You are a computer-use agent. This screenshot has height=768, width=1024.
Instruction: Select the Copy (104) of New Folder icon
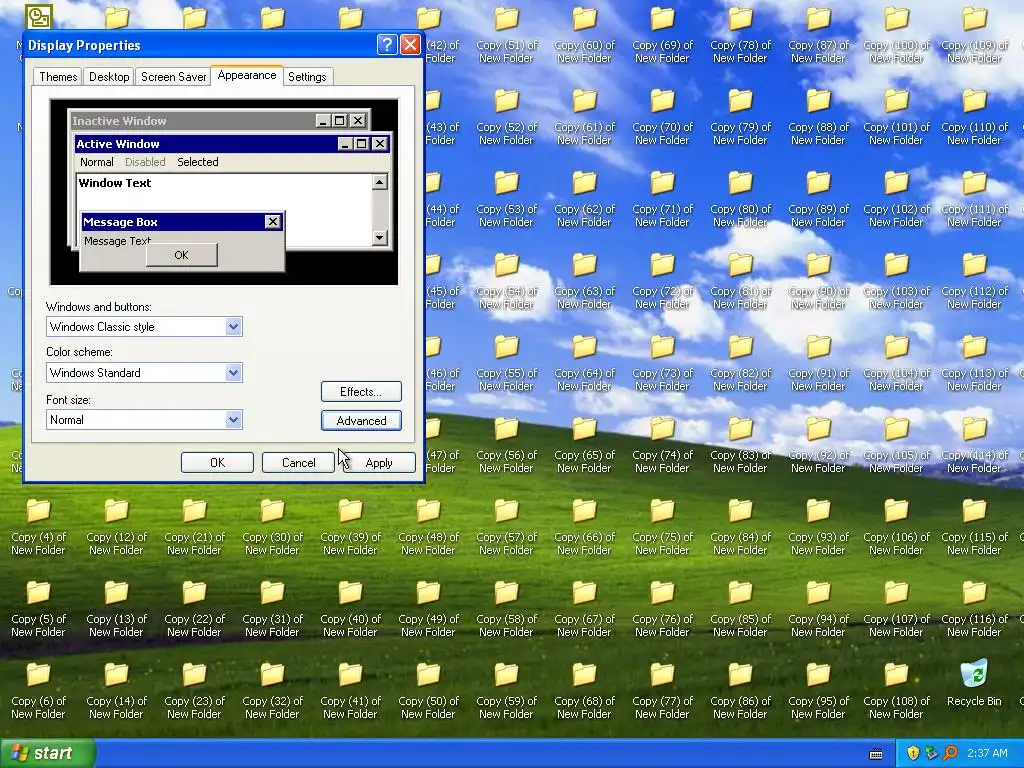click(896, 364)
